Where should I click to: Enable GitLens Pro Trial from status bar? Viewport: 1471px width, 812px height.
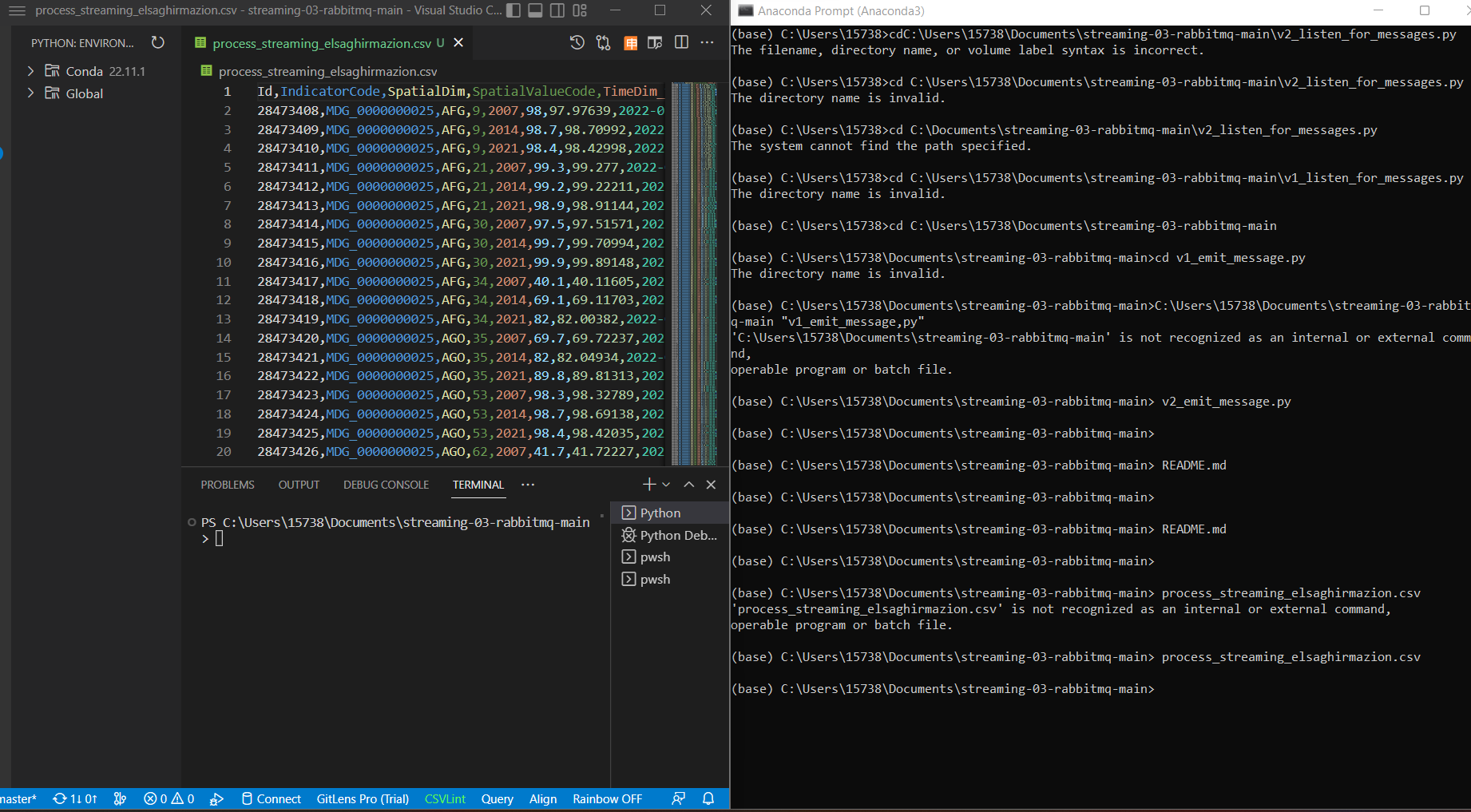[363, 798]
